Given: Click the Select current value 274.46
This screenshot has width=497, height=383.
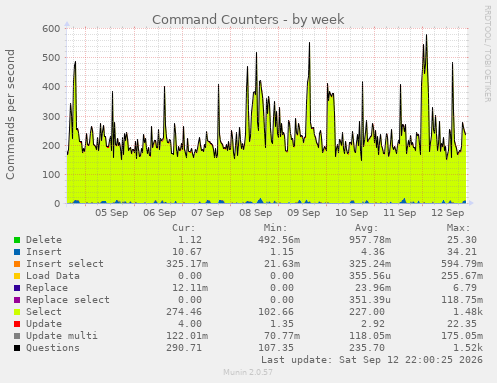Looking at the screenshot, I should pos(184,312).
